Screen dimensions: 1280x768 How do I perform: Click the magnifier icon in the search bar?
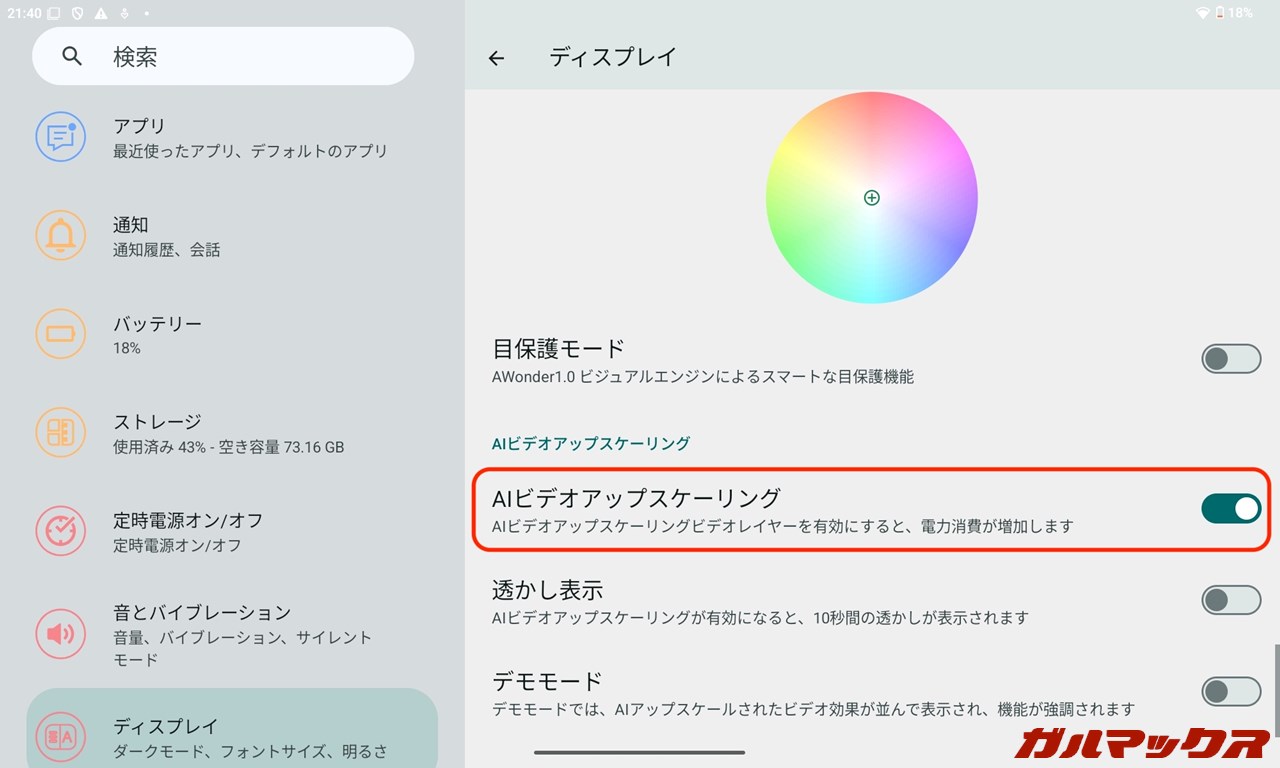[71, 56]
